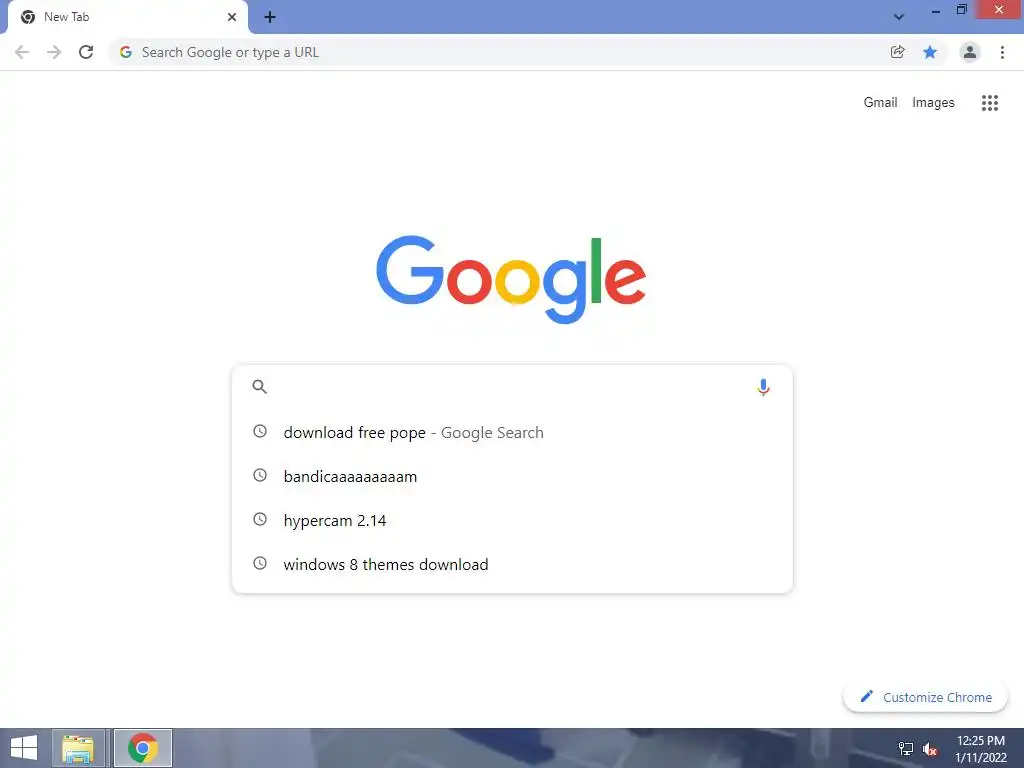Select the New Tab tab

coord(127,17)
